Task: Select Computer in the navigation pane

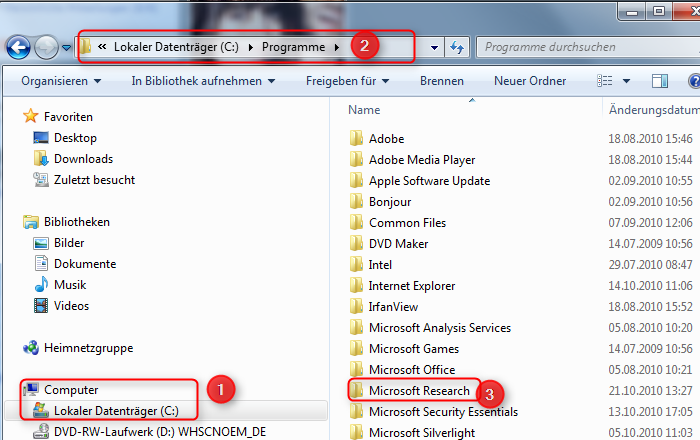Action: [71, 390]
